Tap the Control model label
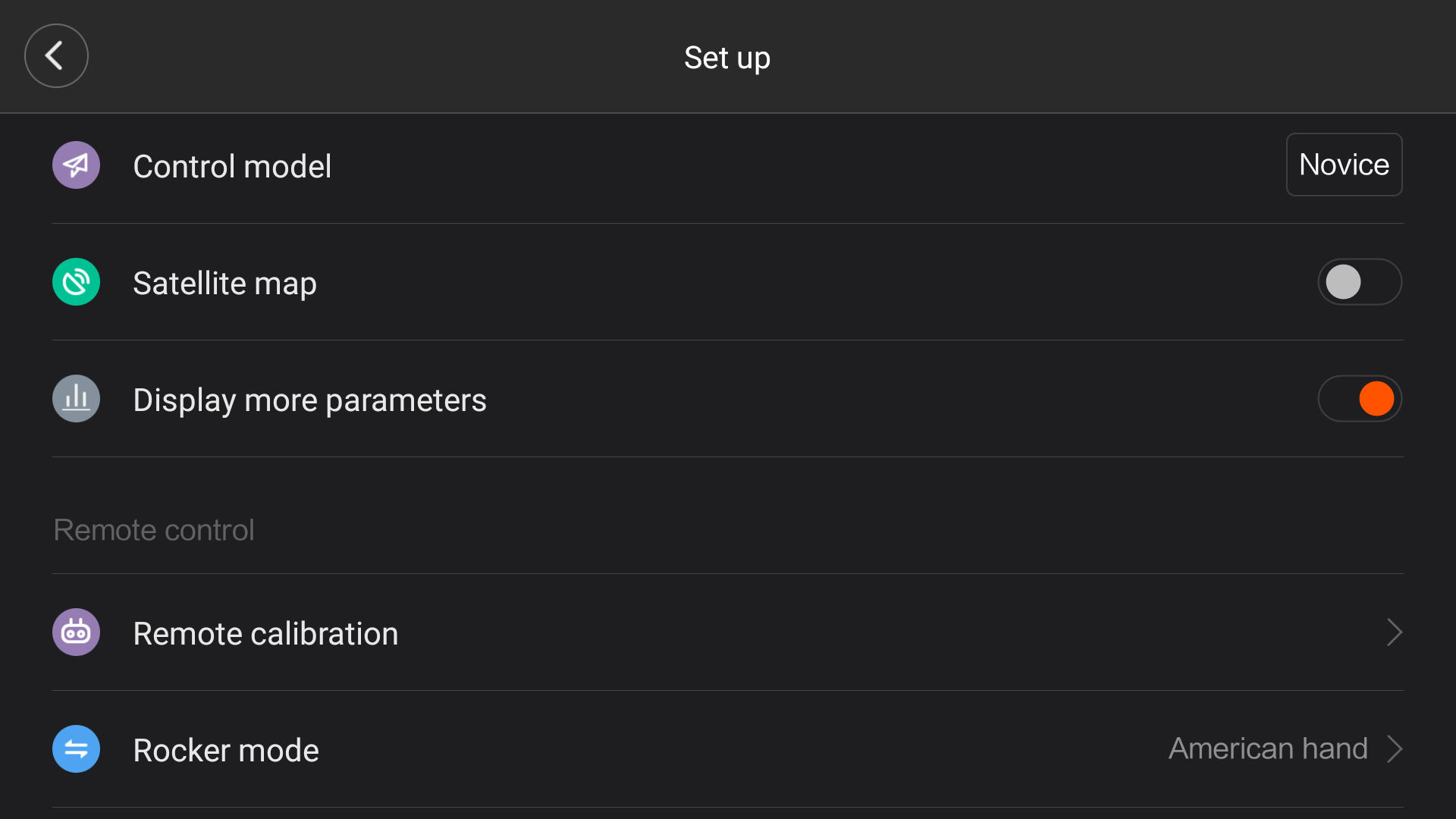The image size is (1456, 819). (x=232, y=166)
